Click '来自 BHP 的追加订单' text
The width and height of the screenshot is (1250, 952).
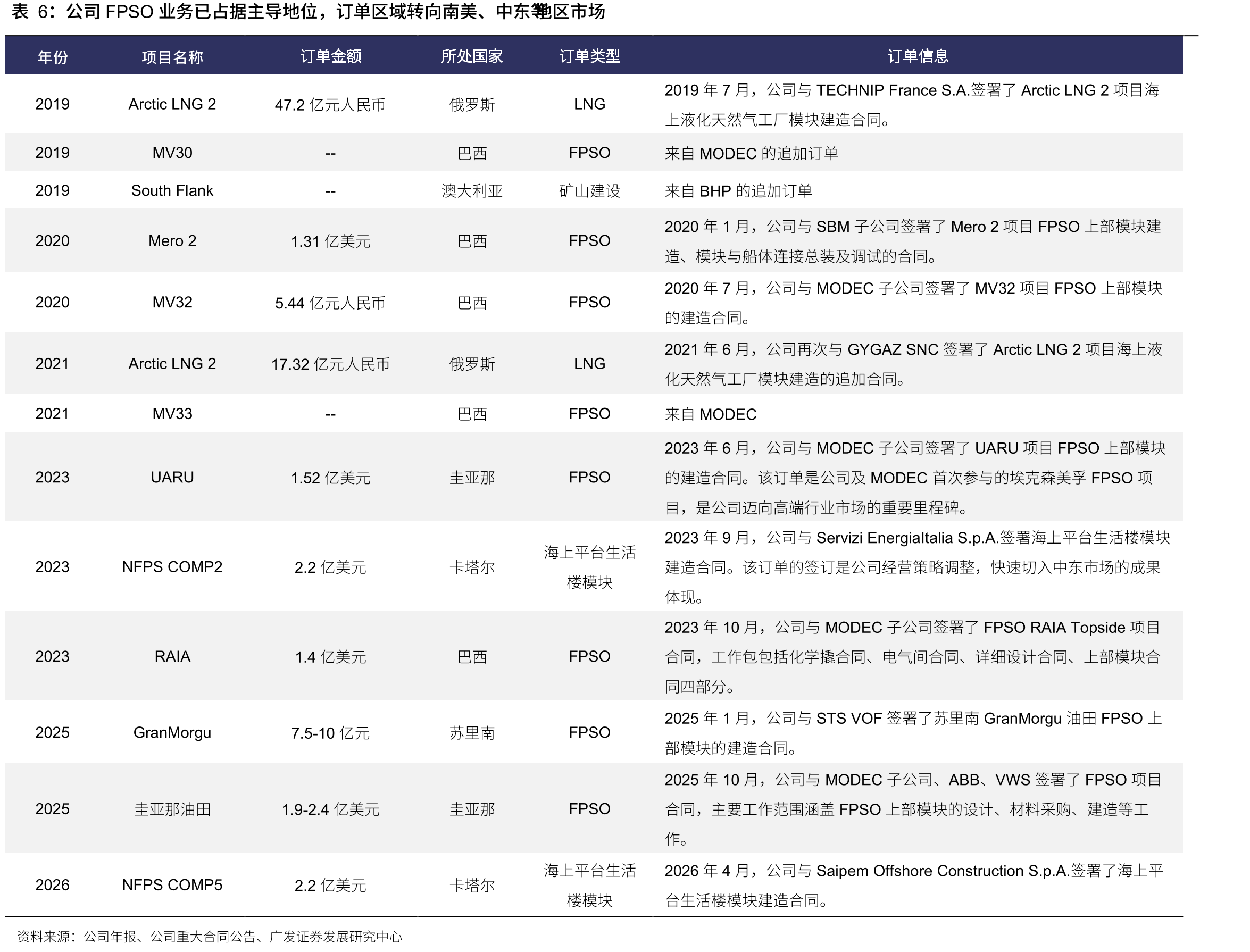click(x=738, y=191)
